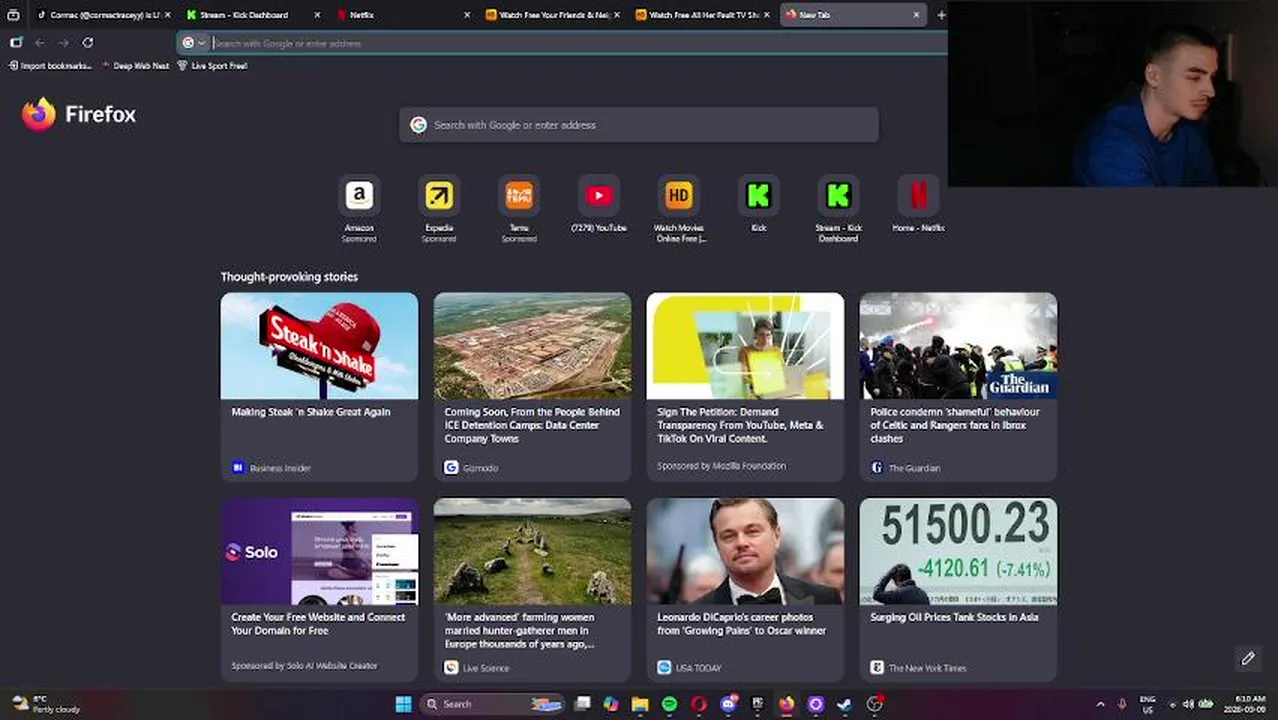Click the stock ticker 51500.23 thumbnail
The height and width of the screenshot is (720, 1278).
[x=958, y=551]
